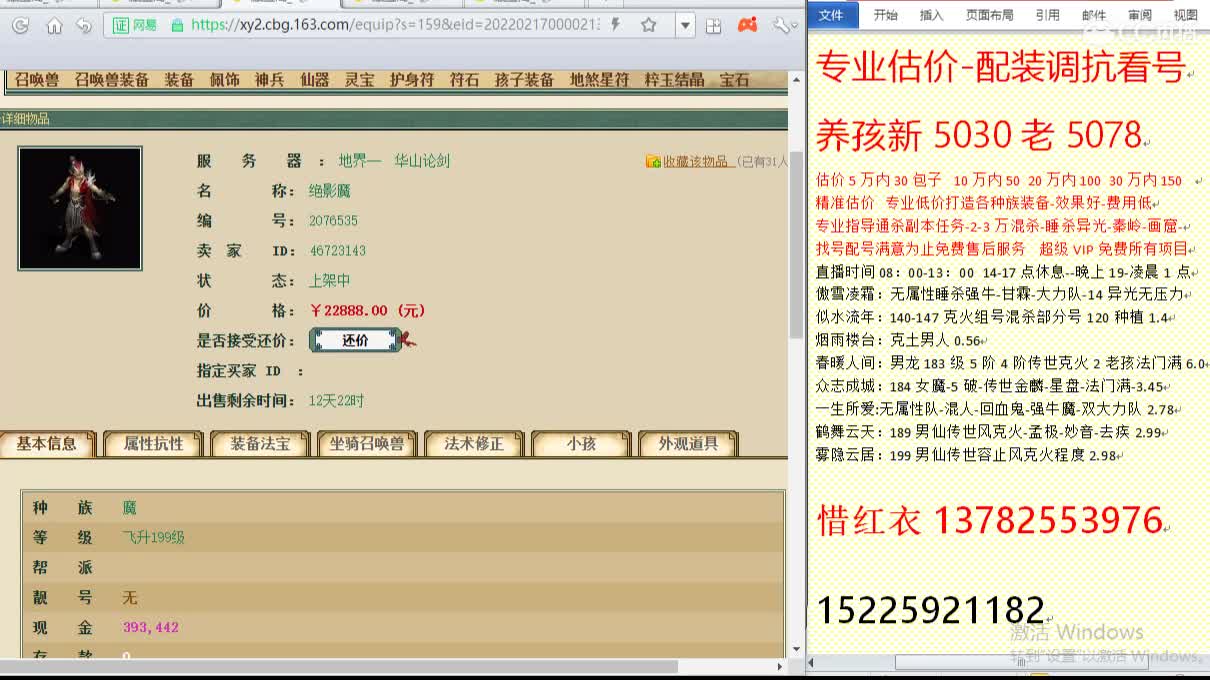Open the 插入 ribbon tab in Word
1210x680 pixels.
click(x=931, y=15)
